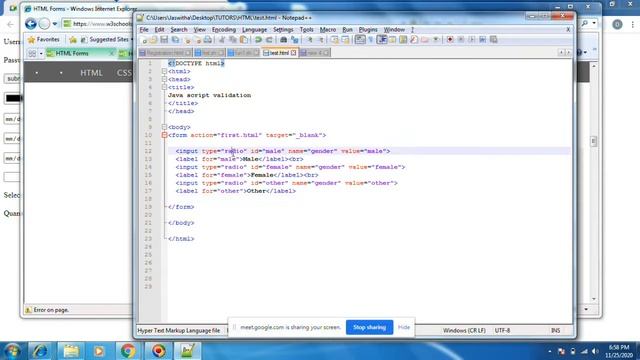Open the Windows Start menu
640x360 pixels.
tap(12, 351)
